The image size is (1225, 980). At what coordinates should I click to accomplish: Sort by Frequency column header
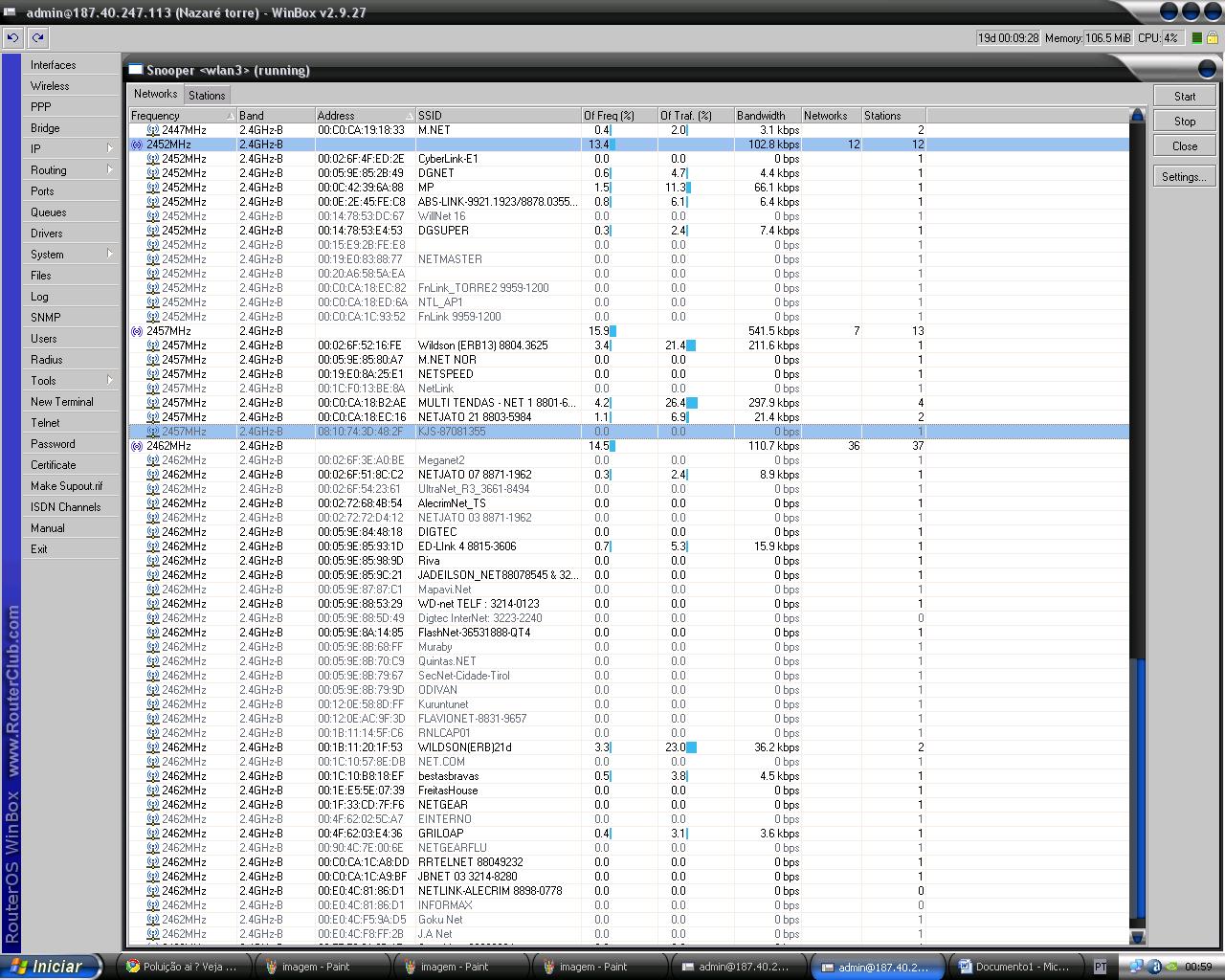coord(182,116)
